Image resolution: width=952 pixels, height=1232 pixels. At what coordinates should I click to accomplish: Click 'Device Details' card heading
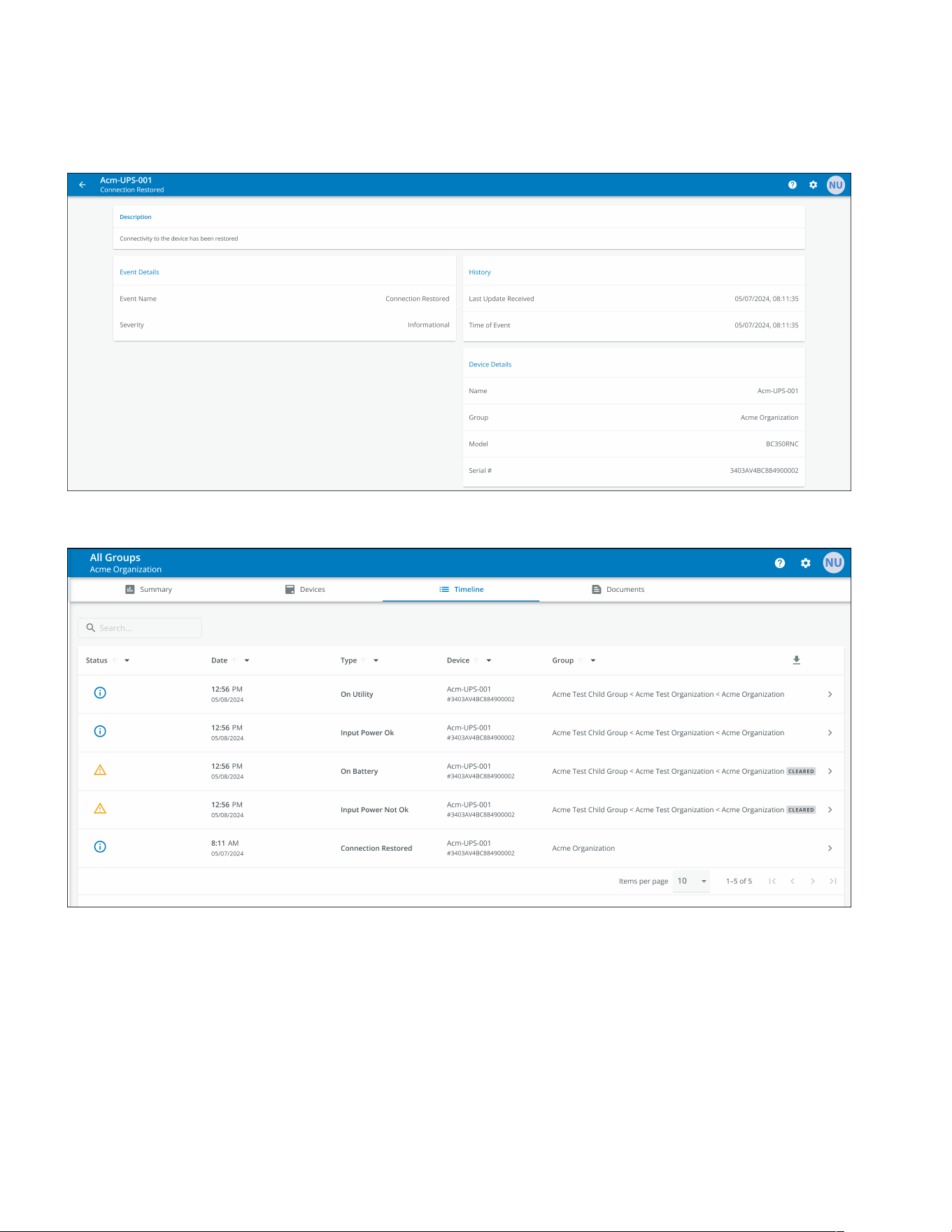(490, 364)
